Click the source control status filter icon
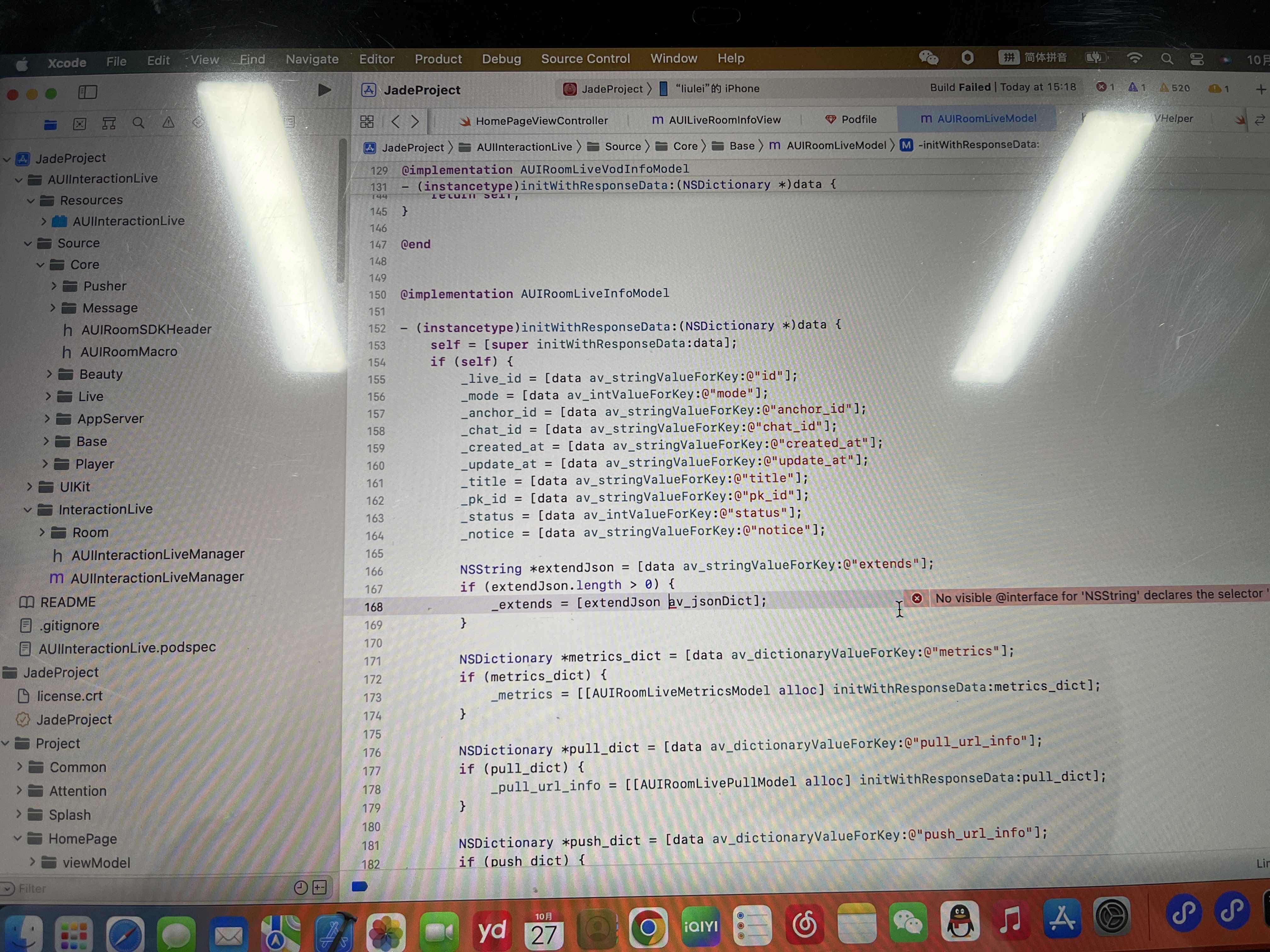The image size is (1270, 952). click(x=320, y=888)
